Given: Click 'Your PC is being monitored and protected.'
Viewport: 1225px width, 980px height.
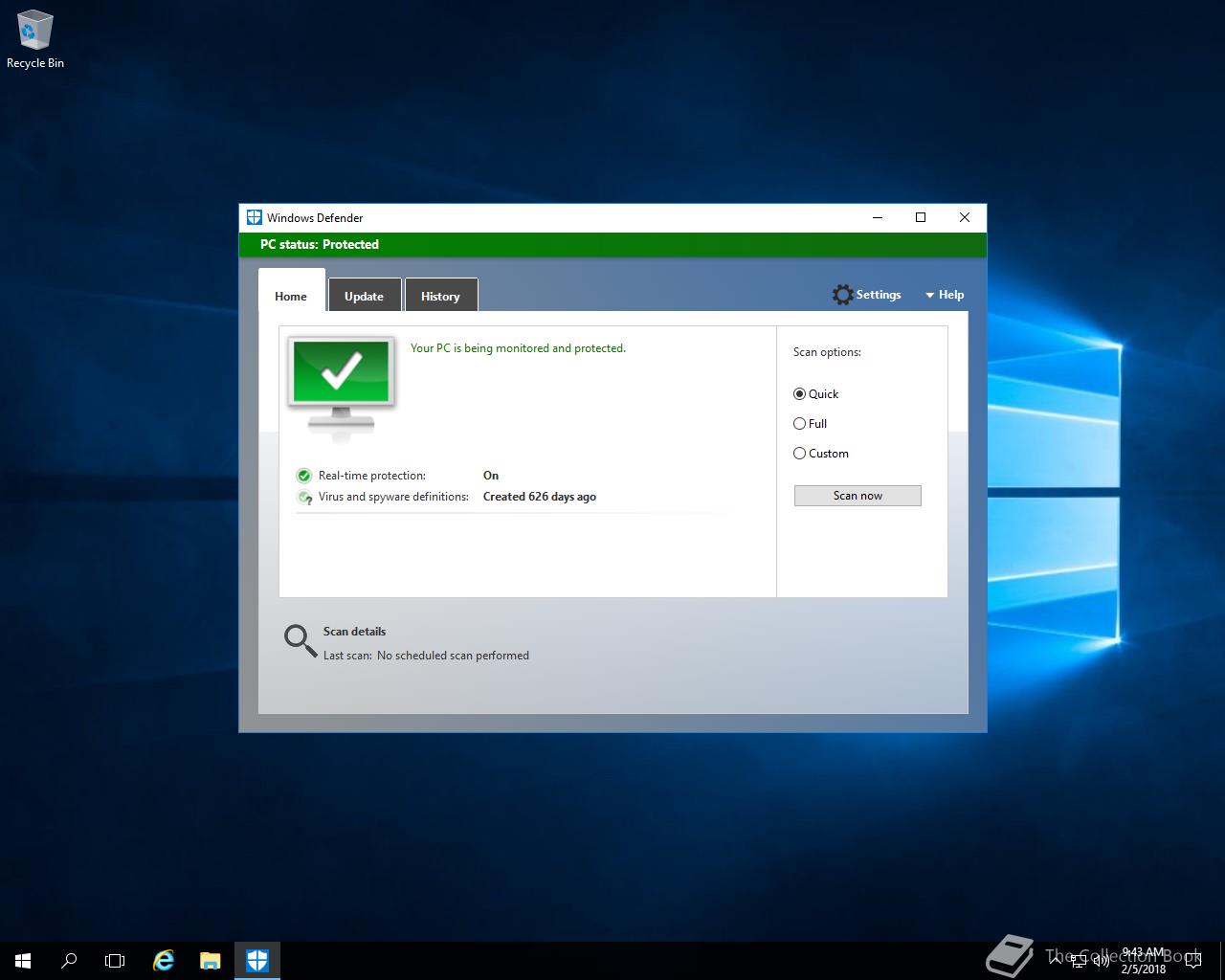Looking at the screenshot, I should (x=518, y=348).
